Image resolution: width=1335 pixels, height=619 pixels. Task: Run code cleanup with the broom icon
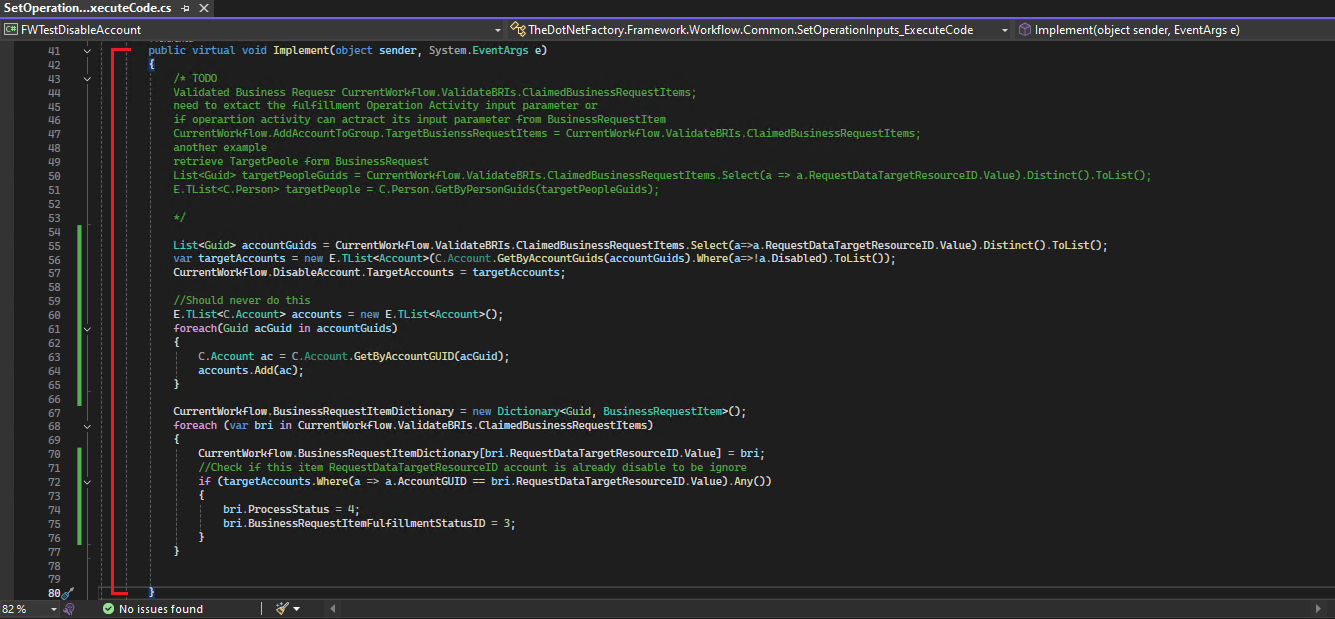pyautogui.click(x=282, y=609)
